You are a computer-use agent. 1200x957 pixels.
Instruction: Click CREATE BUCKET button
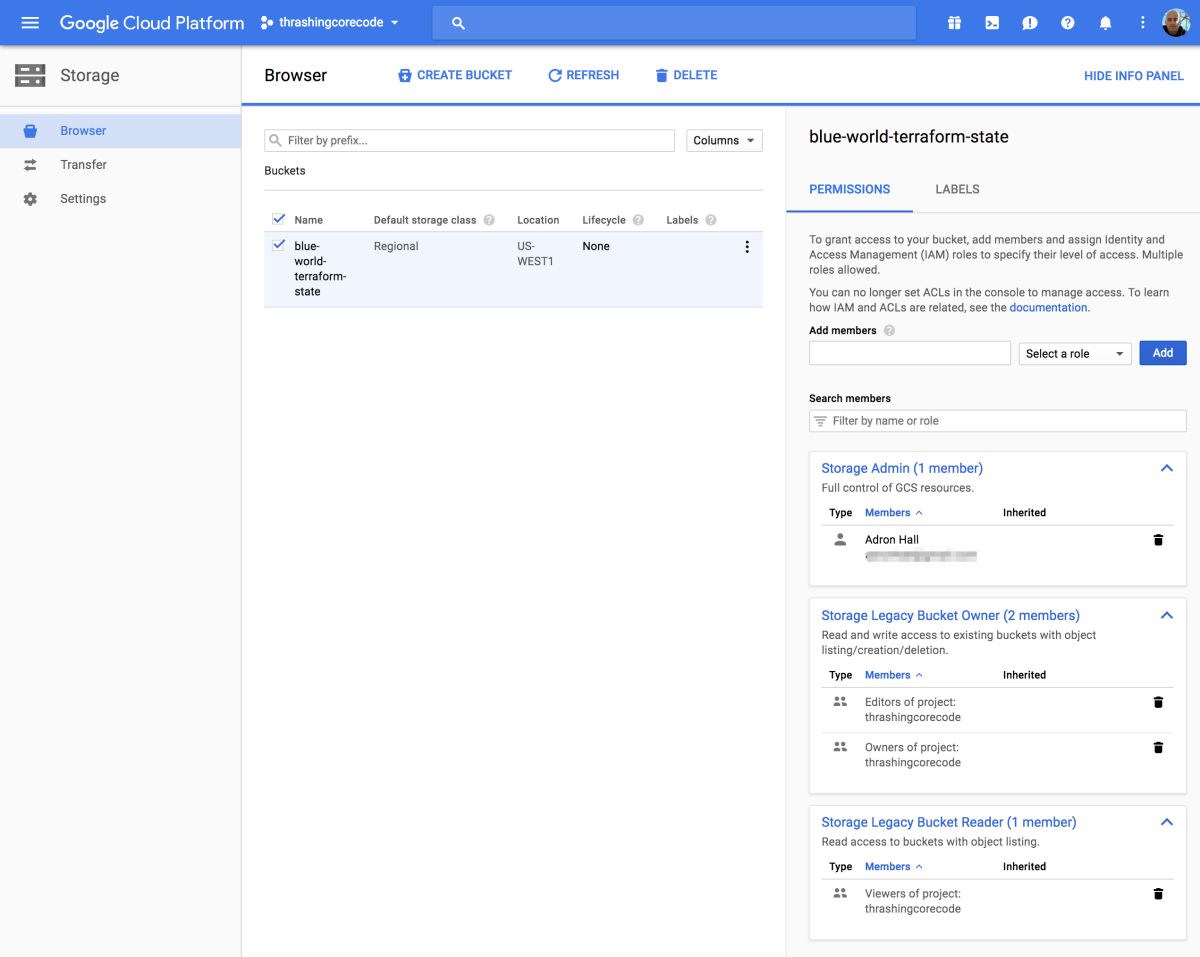(454, 75)
